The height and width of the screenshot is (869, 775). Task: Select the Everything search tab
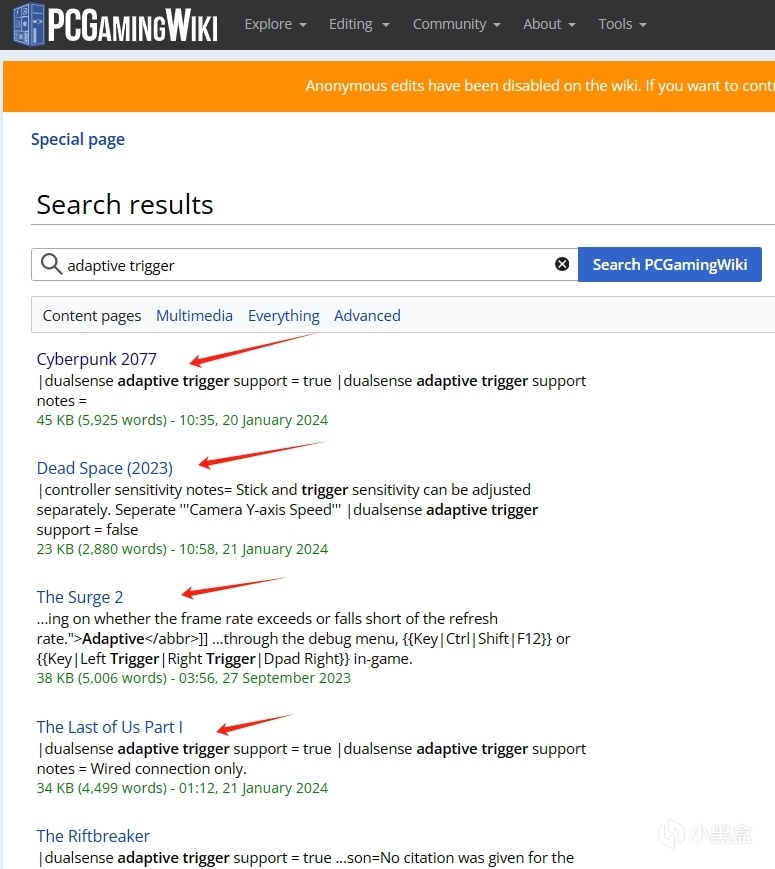pyautogui.click(x=284, y=316)
